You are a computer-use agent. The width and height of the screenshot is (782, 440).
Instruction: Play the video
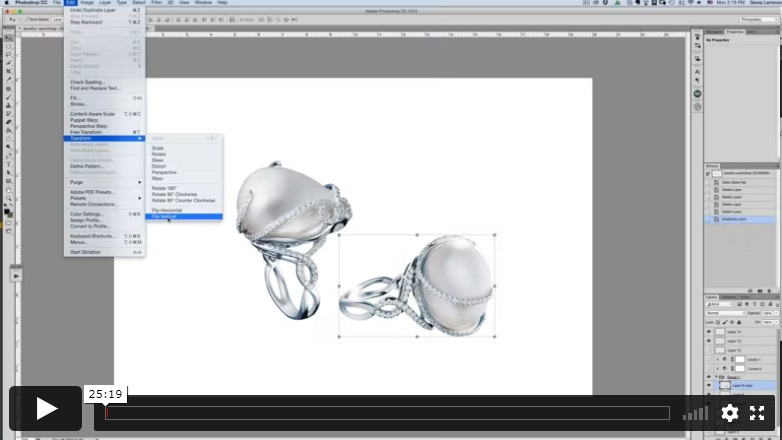(x=45, y=409)
